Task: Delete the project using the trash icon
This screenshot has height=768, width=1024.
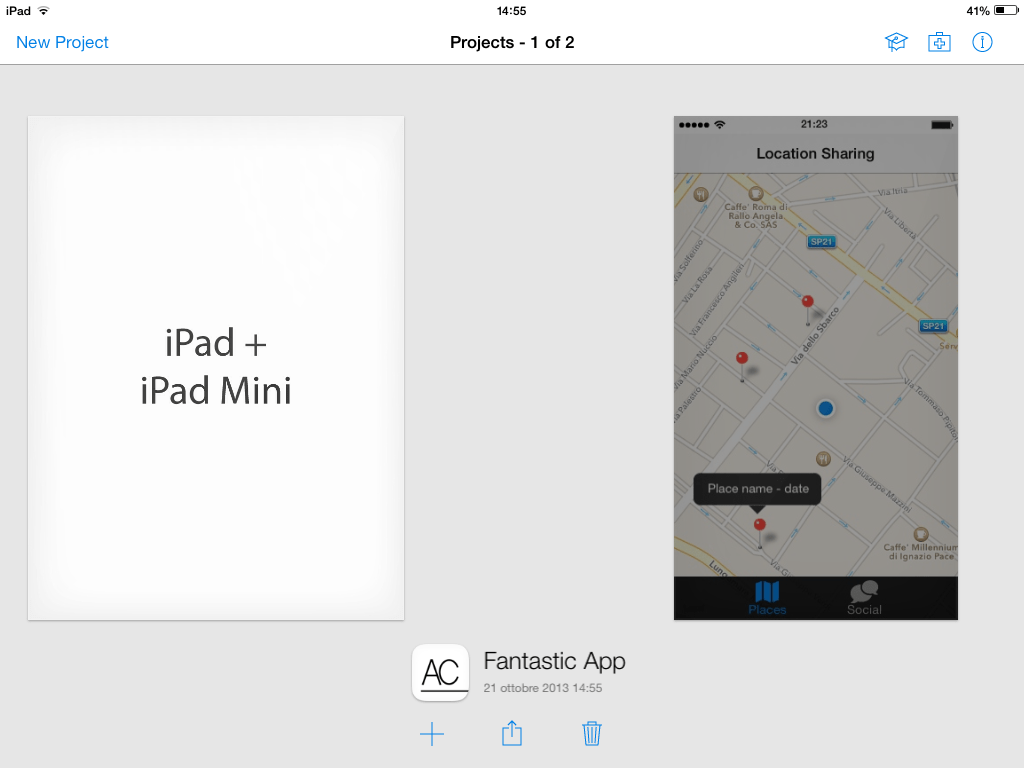Action: click(591, 733)
